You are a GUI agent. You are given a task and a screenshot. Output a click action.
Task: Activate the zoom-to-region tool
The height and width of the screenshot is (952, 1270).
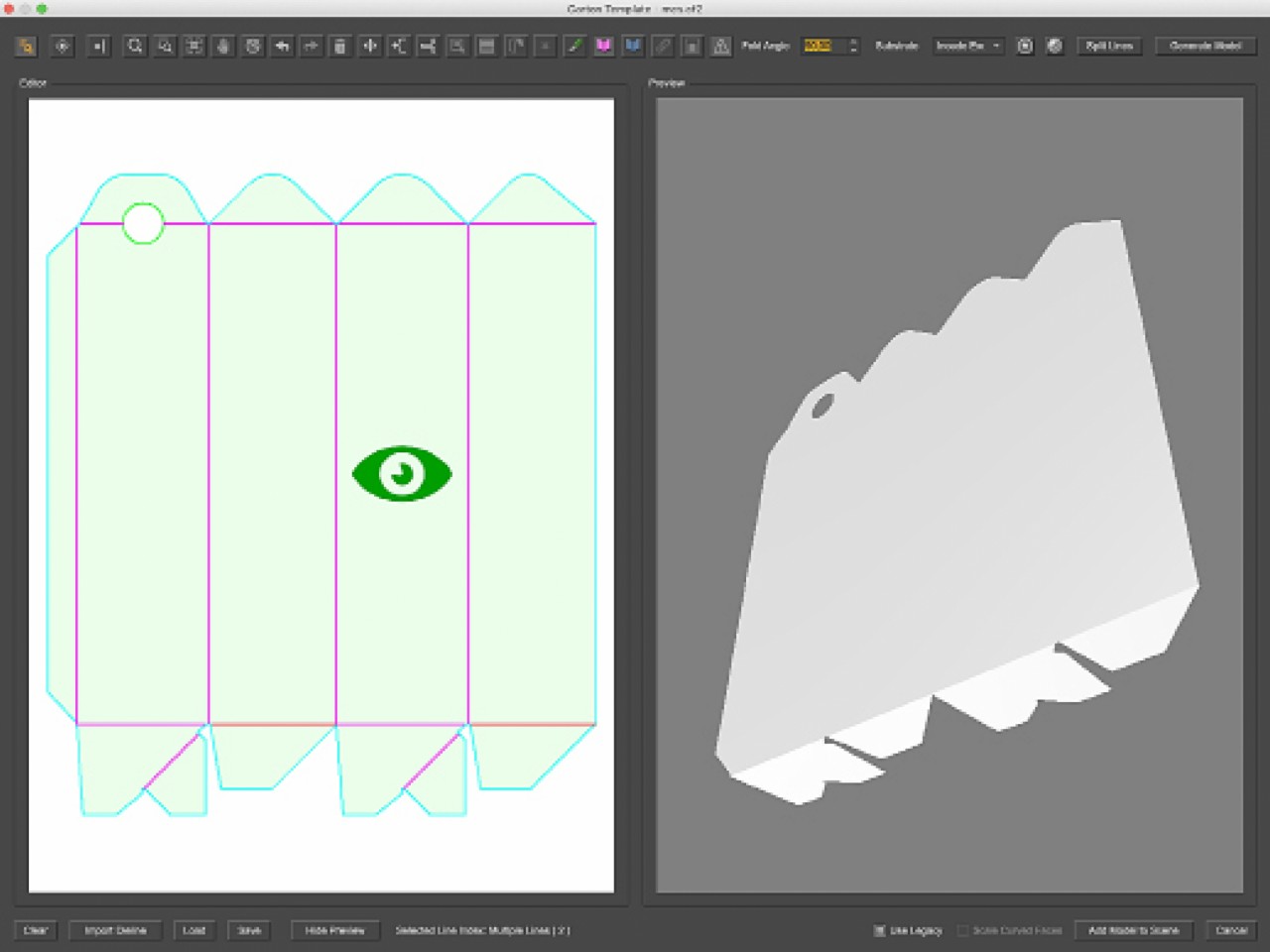coord(165,46)
